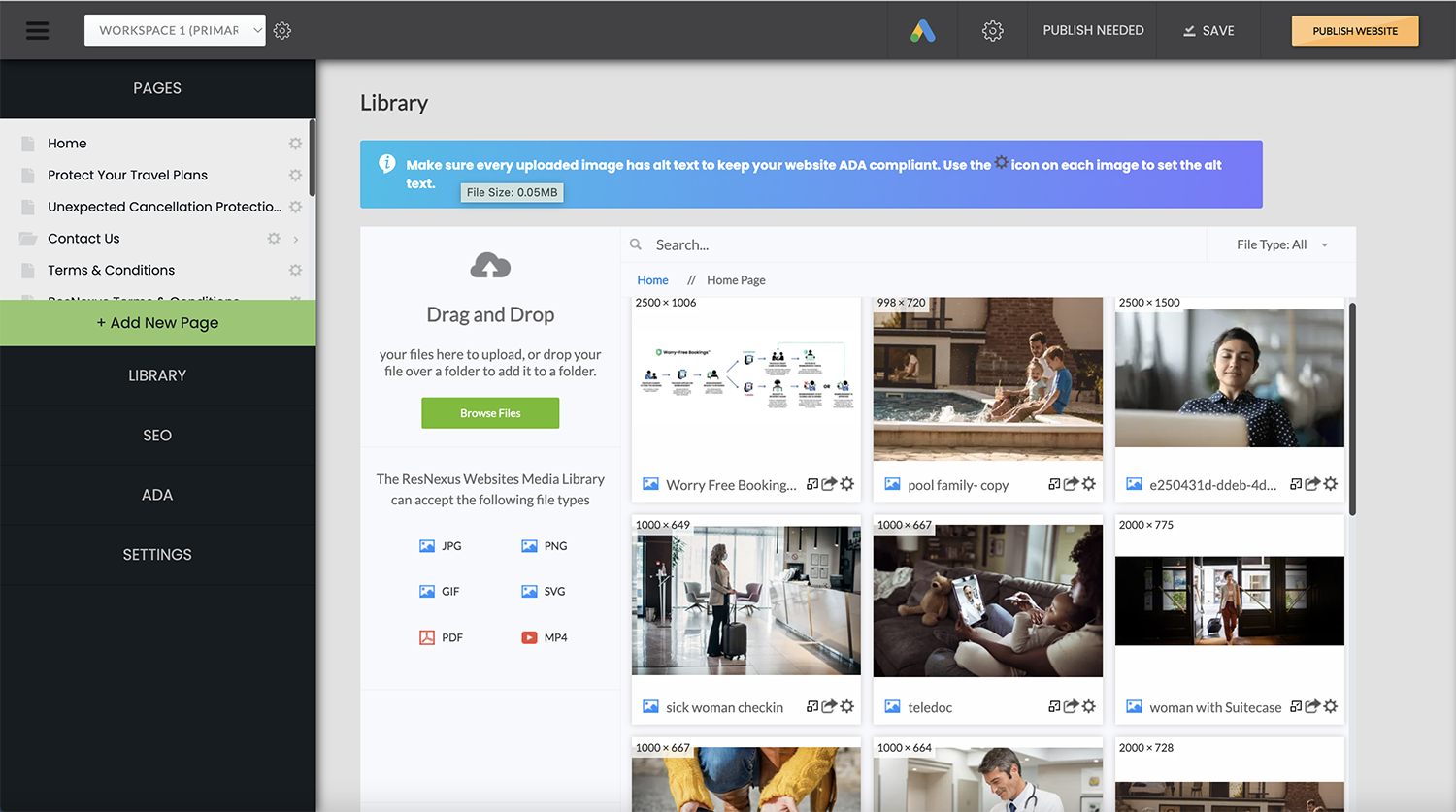Click the Google Ads logo icon
The image size is (1456, 812).
tap(923, 31)
